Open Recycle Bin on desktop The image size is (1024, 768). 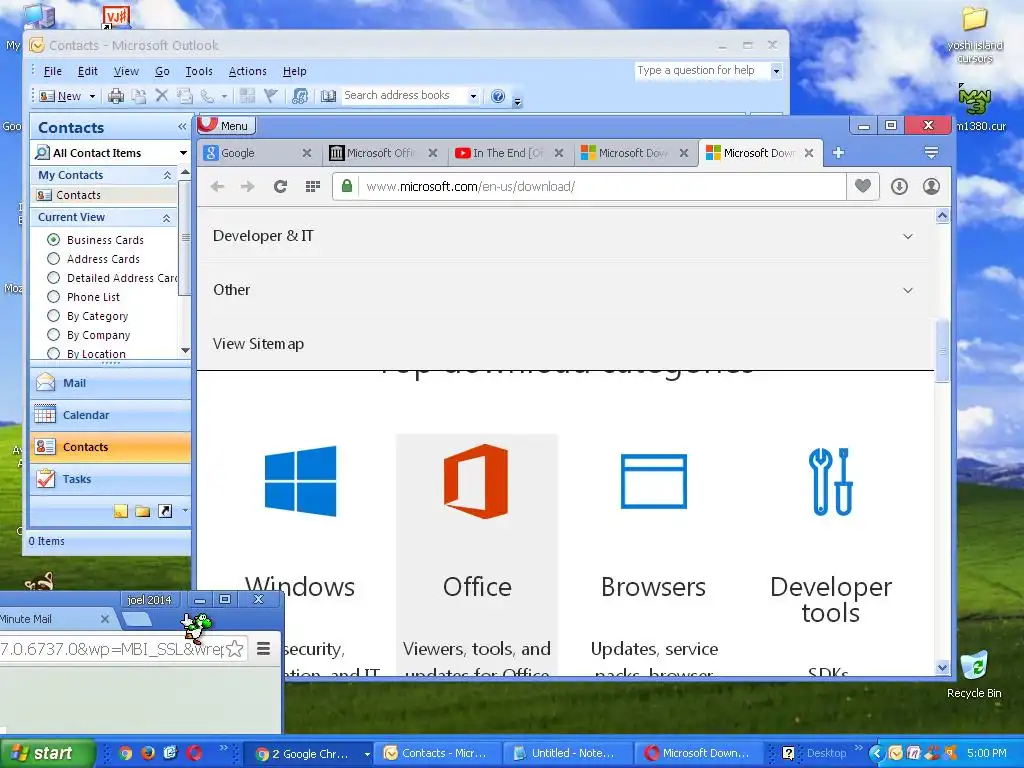coord(974,674)
